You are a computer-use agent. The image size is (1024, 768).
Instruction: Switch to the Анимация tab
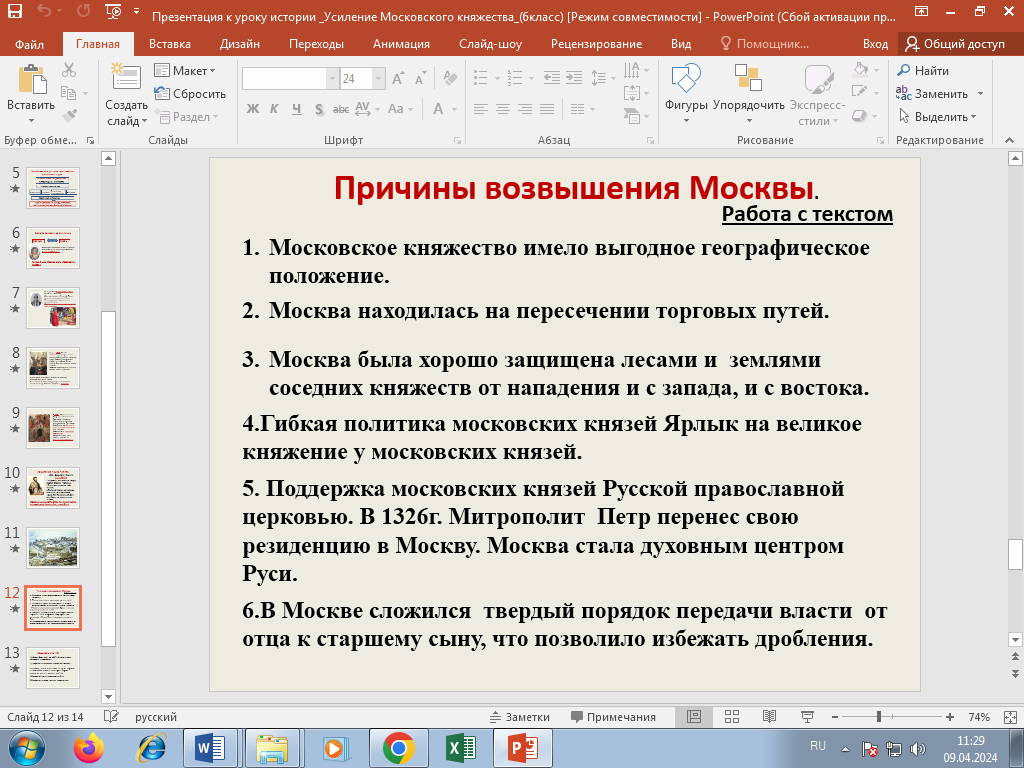(x=401, y=44)
